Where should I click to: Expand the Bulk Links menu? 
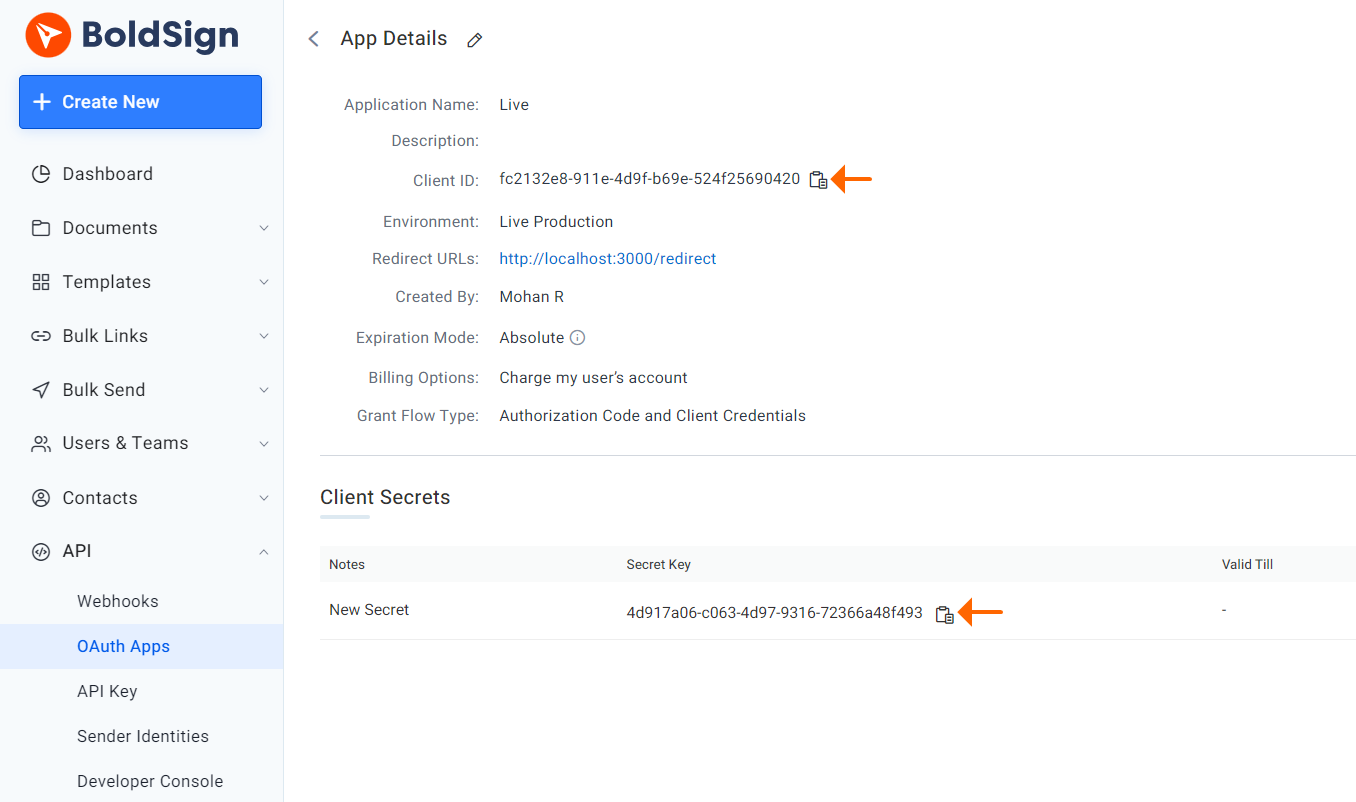[263, 335]
